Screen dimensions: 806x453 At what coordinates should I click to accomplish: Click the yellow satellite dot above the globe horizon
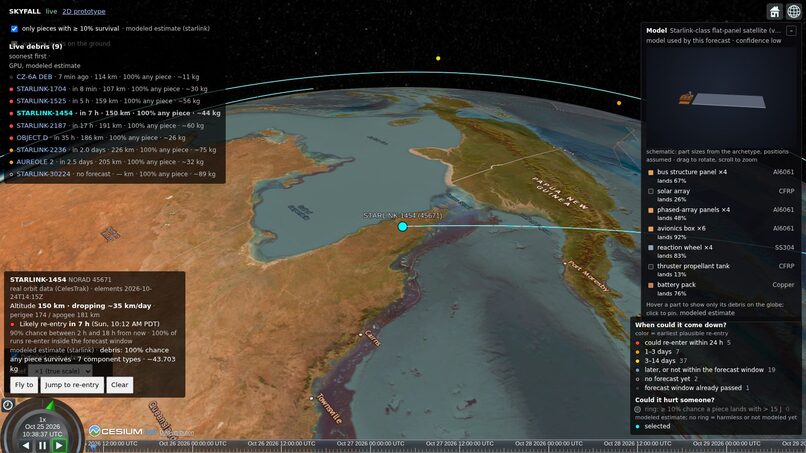[x=438, y=59]
